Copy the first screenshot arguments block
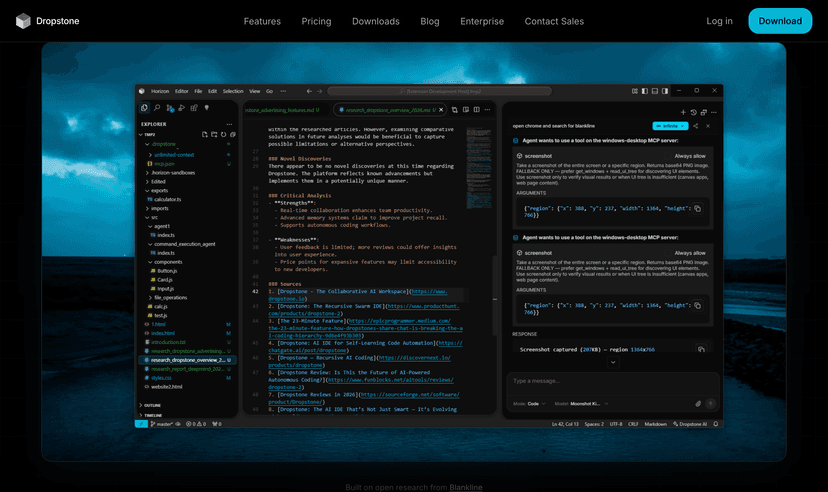Screen dimensions: 828x492 click(698, 209)
